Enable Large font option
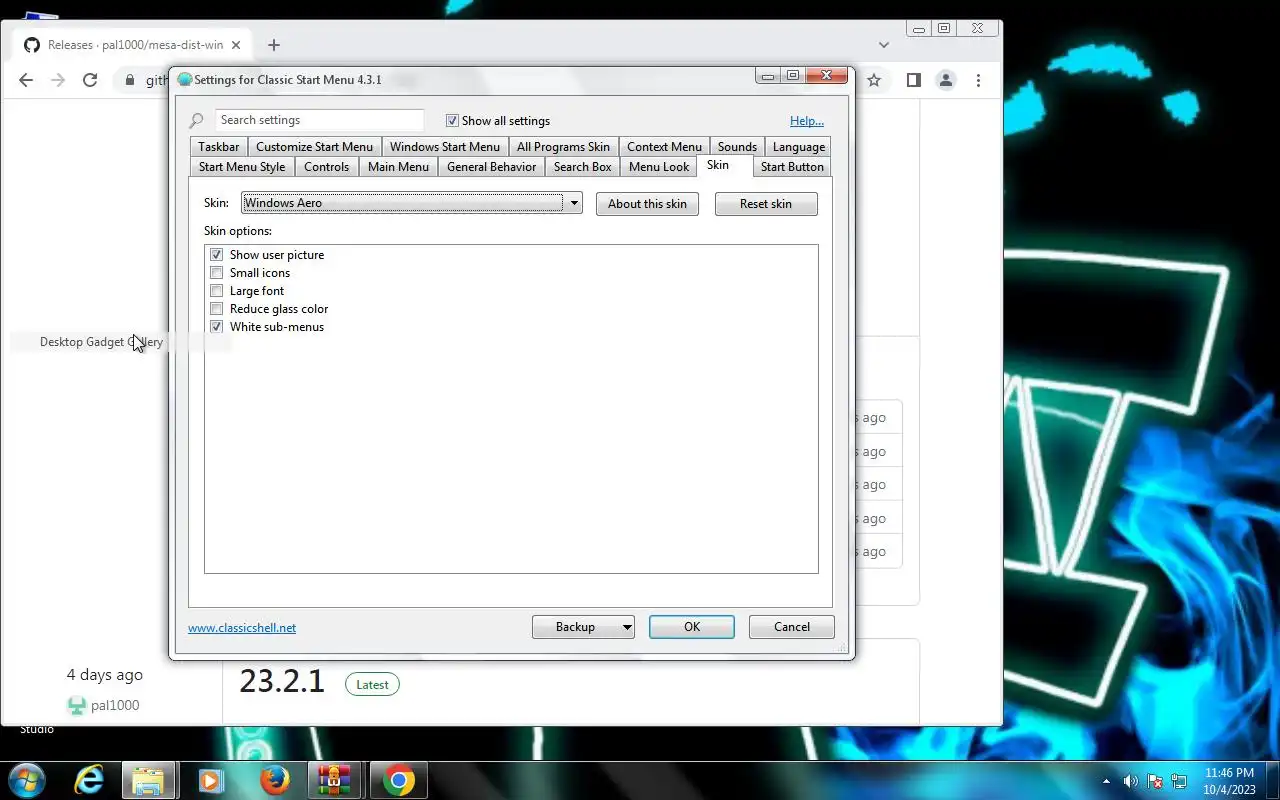The height and width of the screenshot is (800, 1280). [216, 291]
